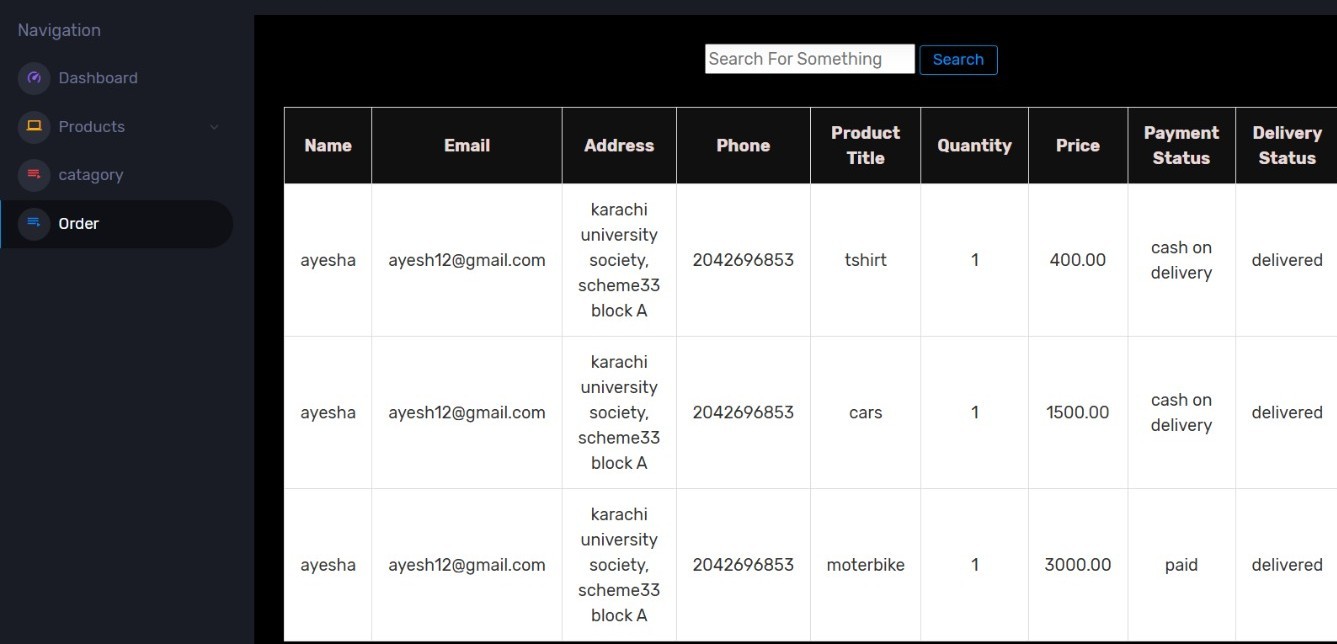Select the cars product title

click(x=865, y=412)
